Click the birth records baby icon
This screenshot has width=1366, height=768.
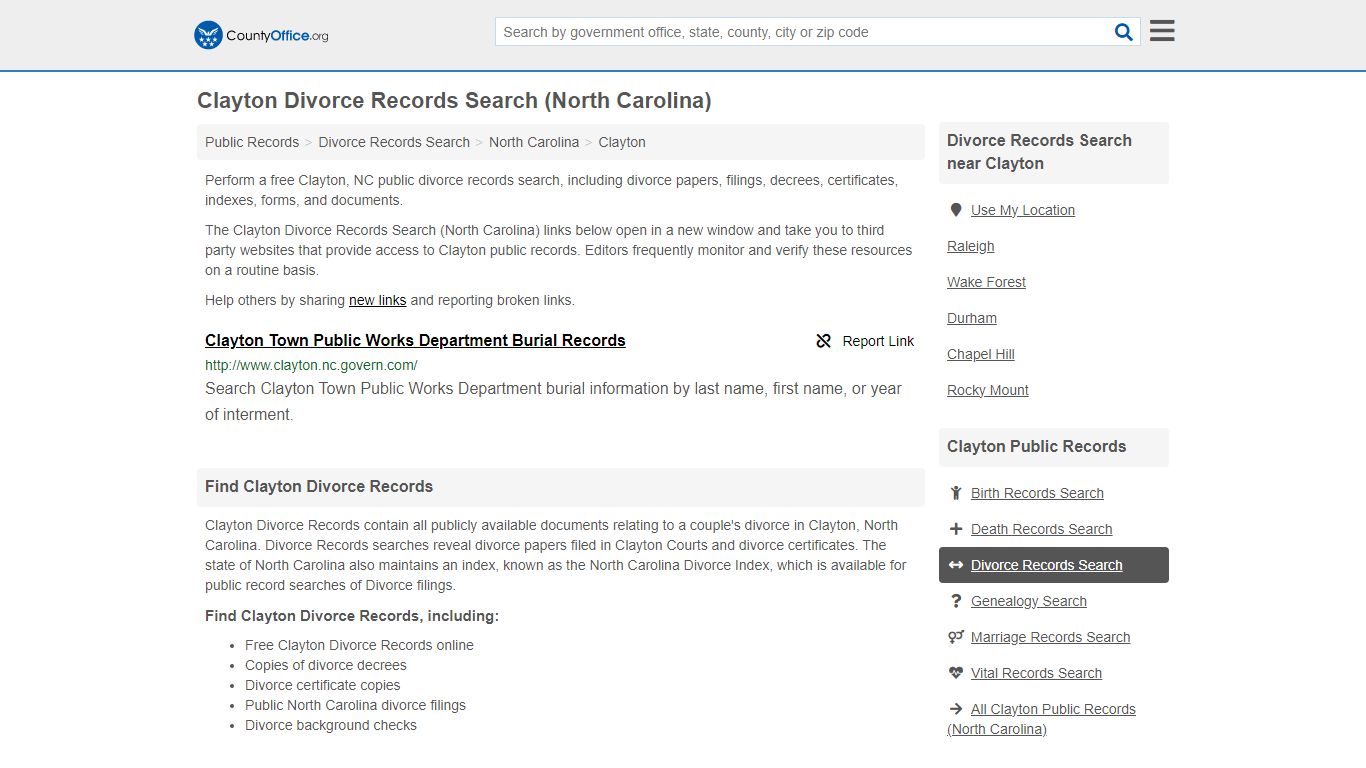click(x=956, y=493)
